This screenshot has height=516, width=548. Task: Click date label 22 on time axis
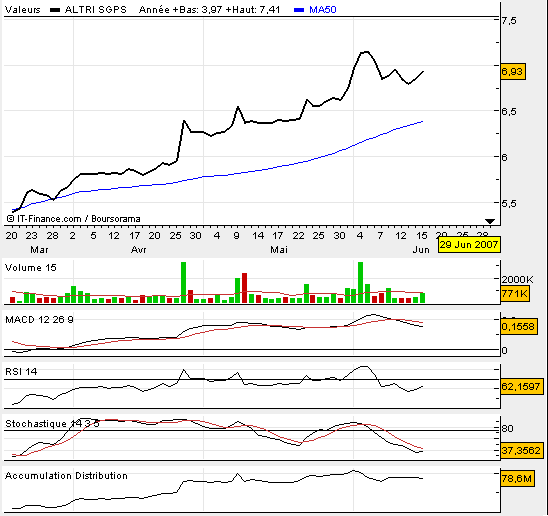(x=298, y=236)
